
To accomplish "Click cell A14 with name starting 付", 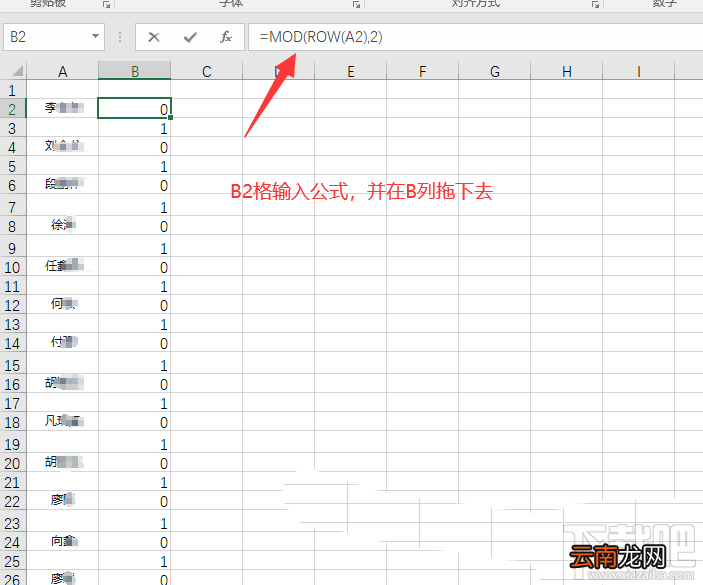I will pyautogui.click(x=62, y=342).
